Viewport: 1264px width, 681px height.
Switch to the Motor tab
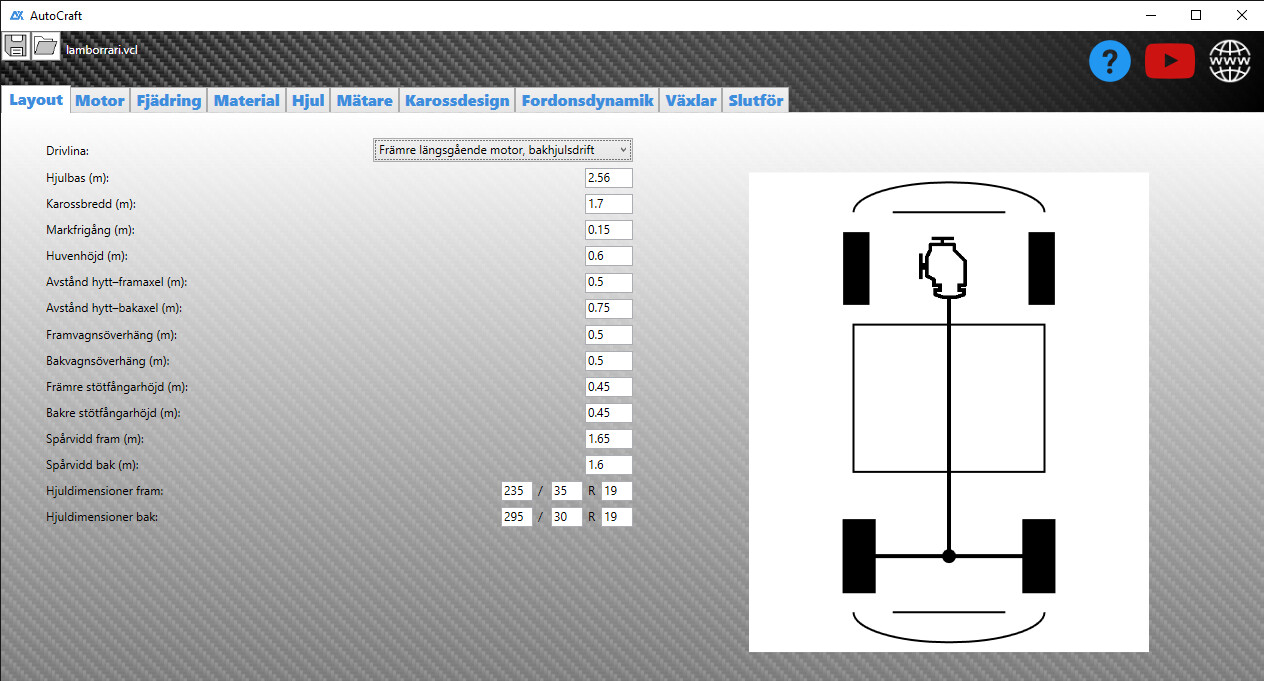pyautogui.click(x=100, y=100)
